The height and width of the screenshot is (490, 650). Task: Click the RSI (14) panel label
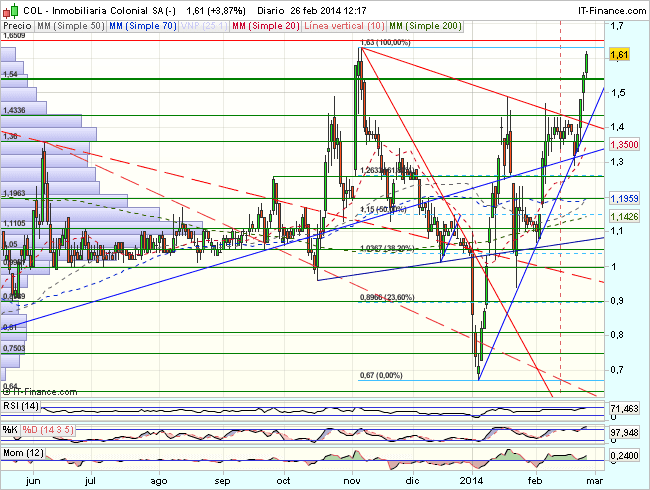coord(21,406)
